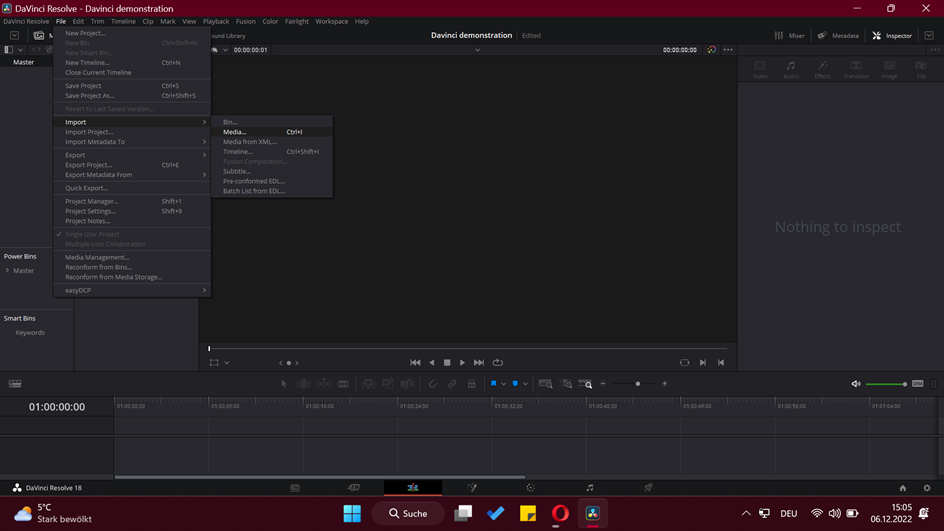Click the Replace clip icon
Viewport: 944px width, 531px height.
[x=408, y=384]
